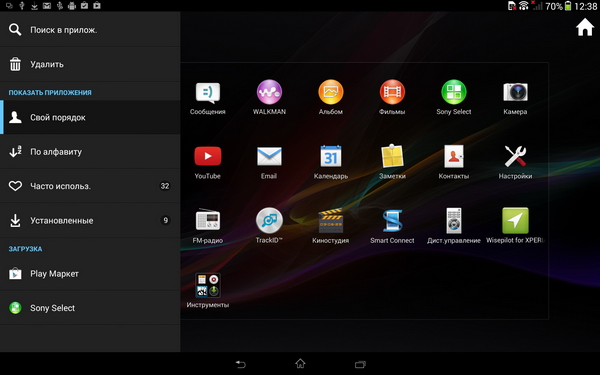Image resolution: width=600 pixels, height=375 pixels.
Task: Tap the Поиск в прилож. search field
Action: point(90,30)
